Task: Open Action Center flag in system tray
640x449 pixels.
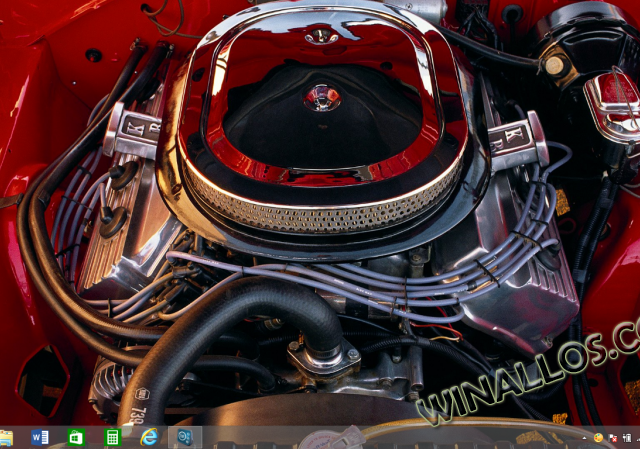Action: coord(612,438)
